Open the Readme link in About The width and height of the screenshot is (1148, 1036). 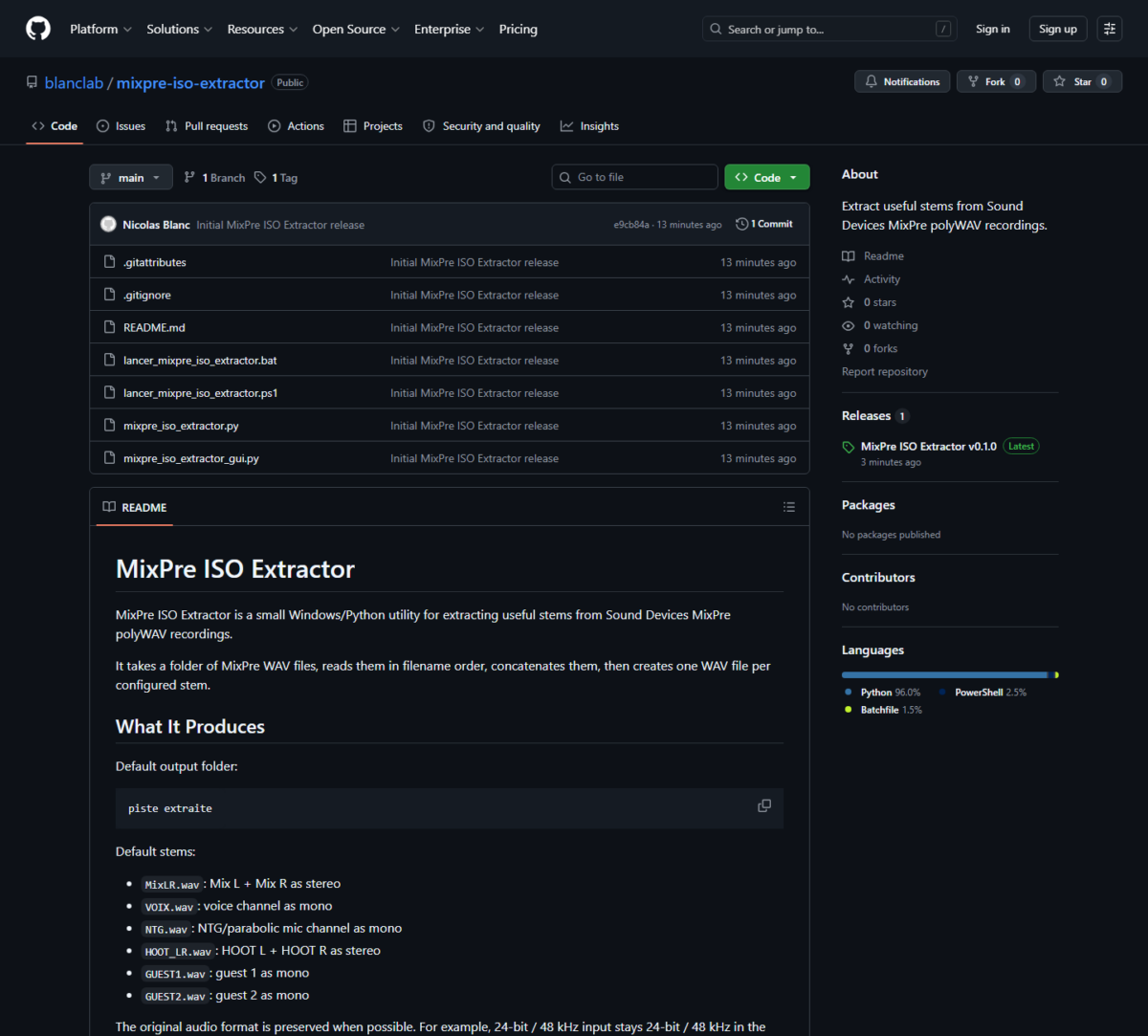click(x=872, y=256)
